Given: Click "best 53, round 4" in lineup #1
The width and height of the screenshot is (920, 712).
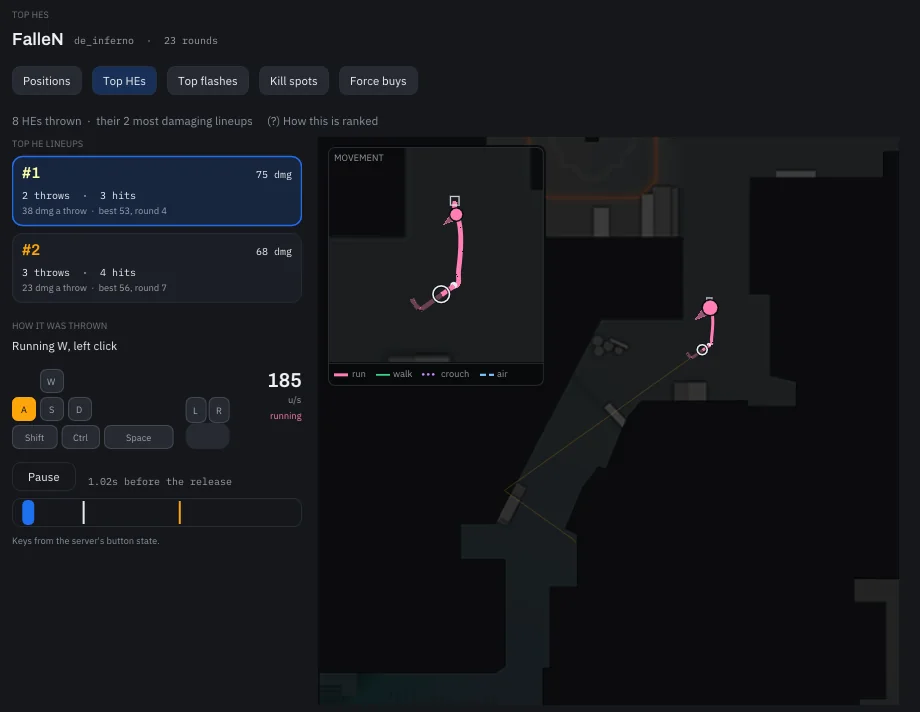Looking at the screenshot, I should (133, 211).
